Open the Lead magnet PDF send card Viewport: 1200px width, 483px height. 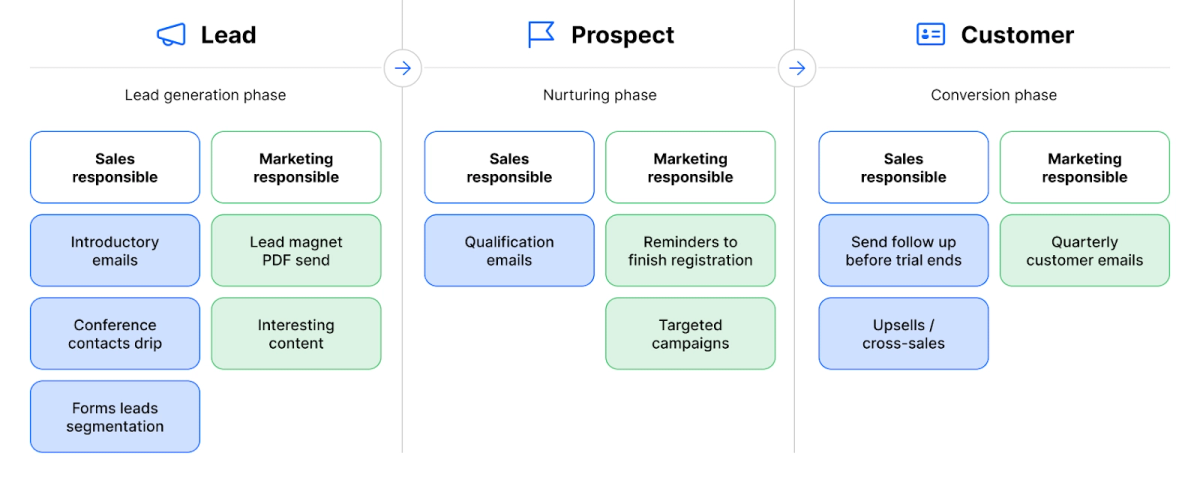(x=296, y=251)
